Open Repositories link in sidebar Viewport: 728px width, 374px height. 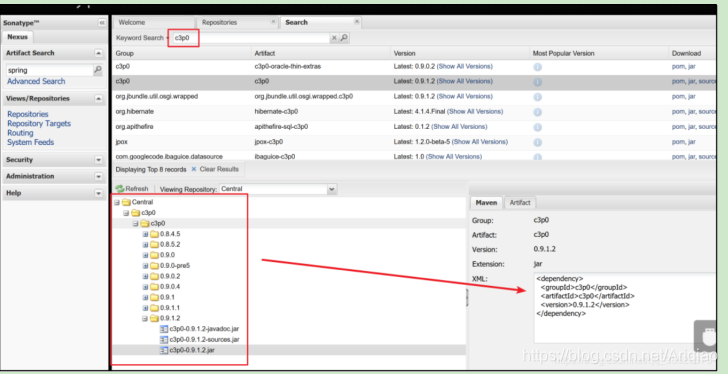coord(28,114)
